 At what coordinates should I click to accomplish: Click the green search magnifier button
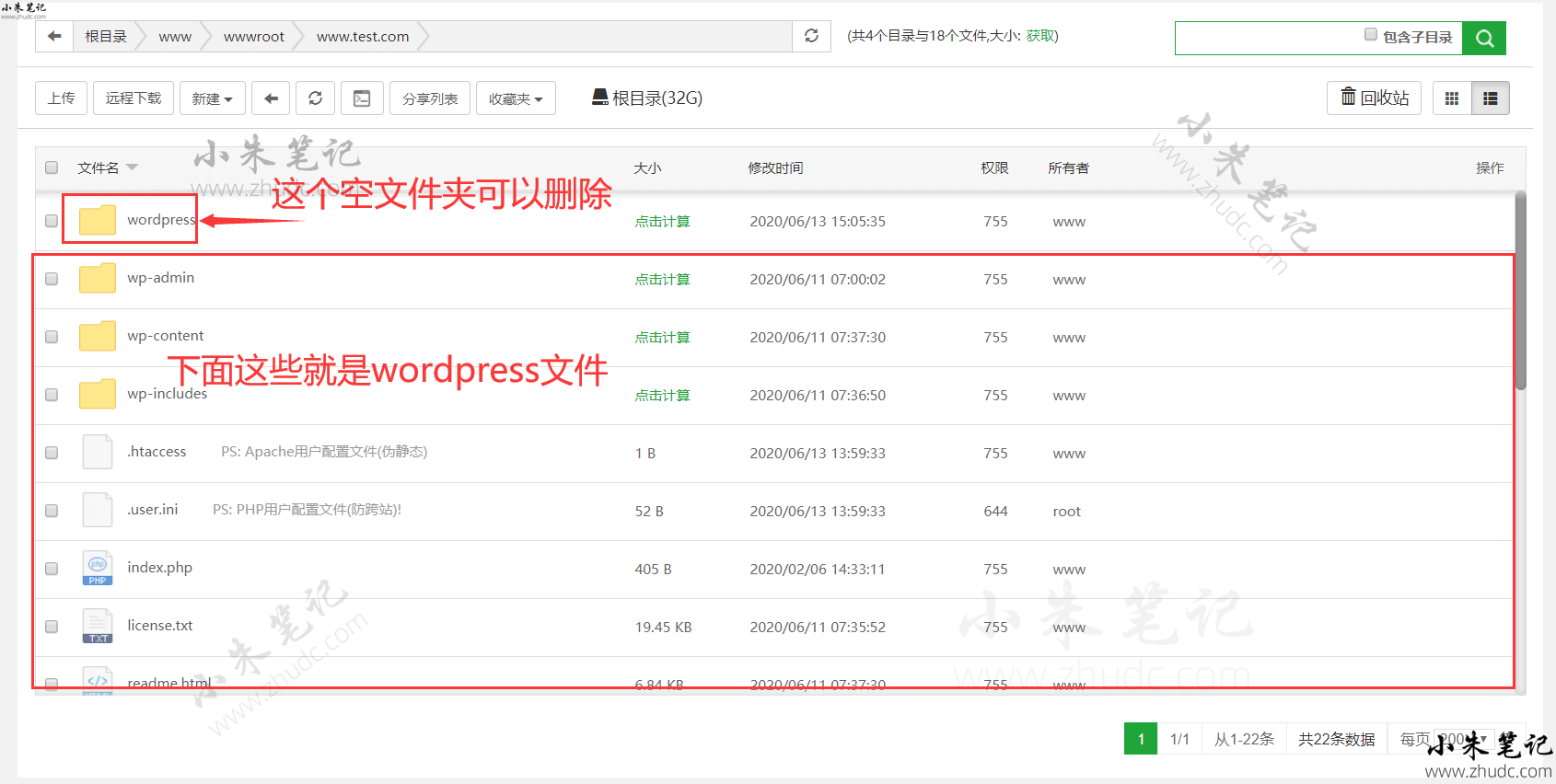(x=1483, y=38)
